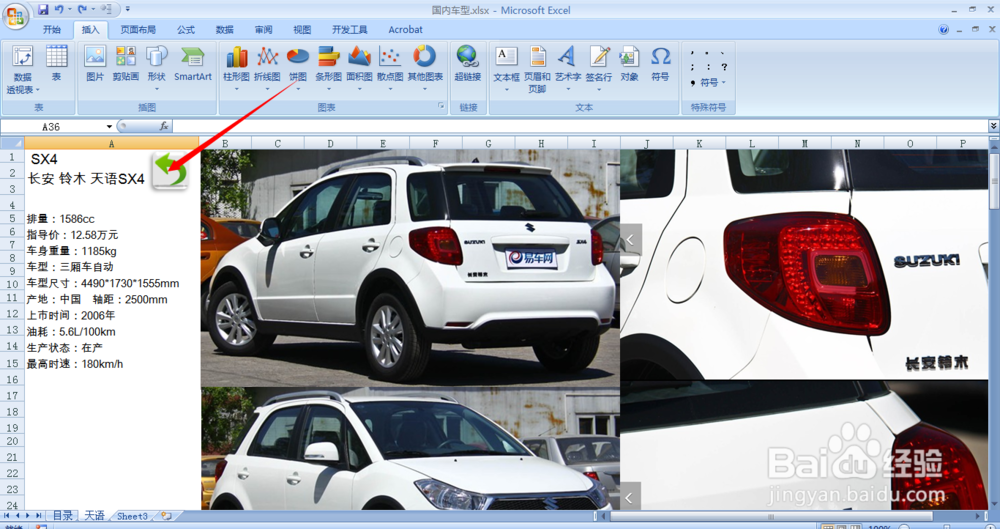Image resolution: width=1000 pixels, height=529 pixels.
Task: Insert WordArt (艺术字)
Action: pos(568,67)
